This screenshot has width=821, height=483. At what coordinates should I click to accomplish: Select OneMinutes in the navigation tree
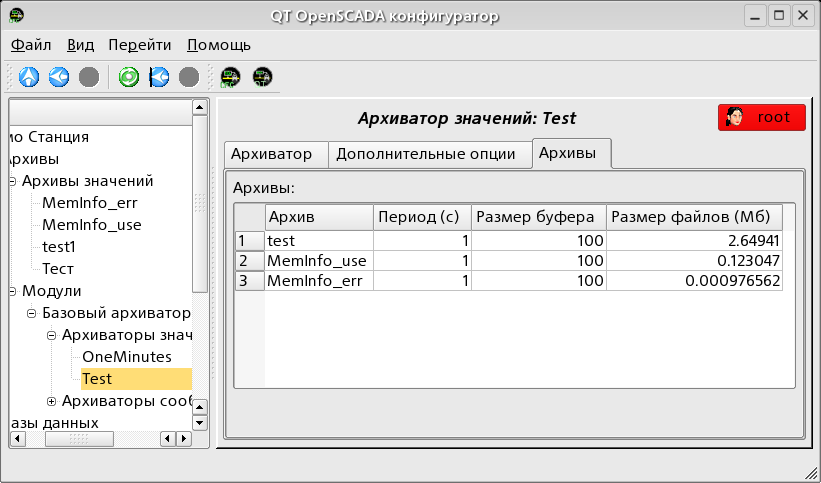pyautogui.click(x=127, y=357)
